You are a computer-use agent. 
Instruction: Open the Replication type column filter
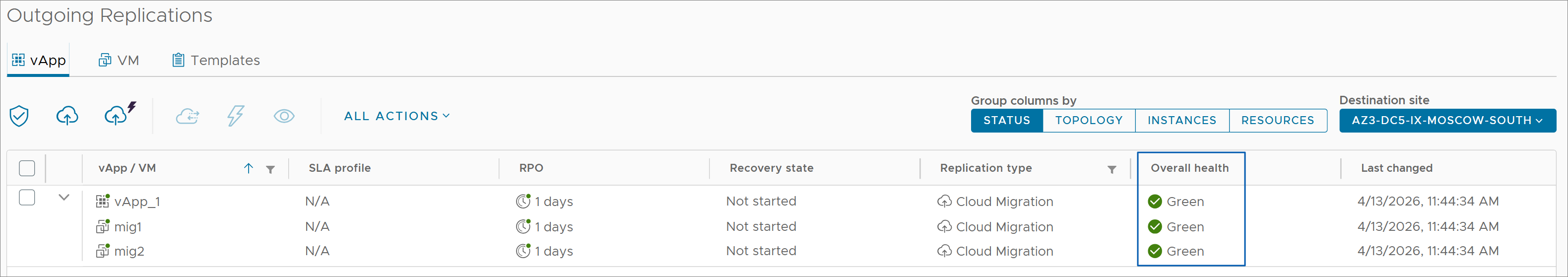point(1111,169)
